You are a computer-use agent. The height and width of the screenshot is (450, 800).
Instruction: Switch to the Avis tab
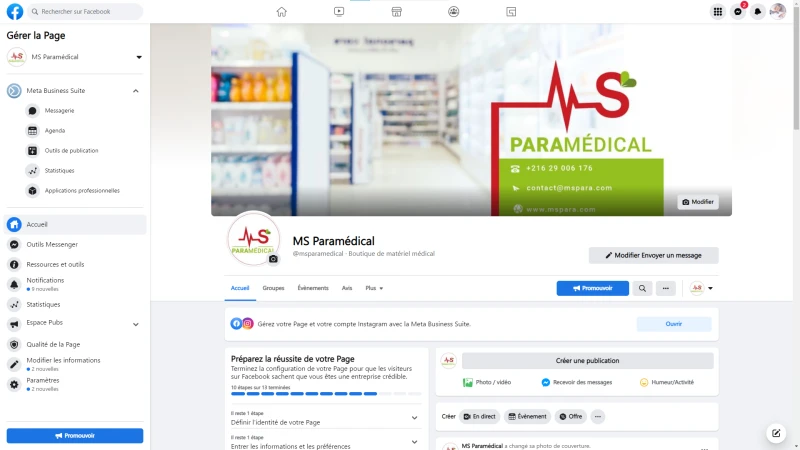tap(347, 288)
